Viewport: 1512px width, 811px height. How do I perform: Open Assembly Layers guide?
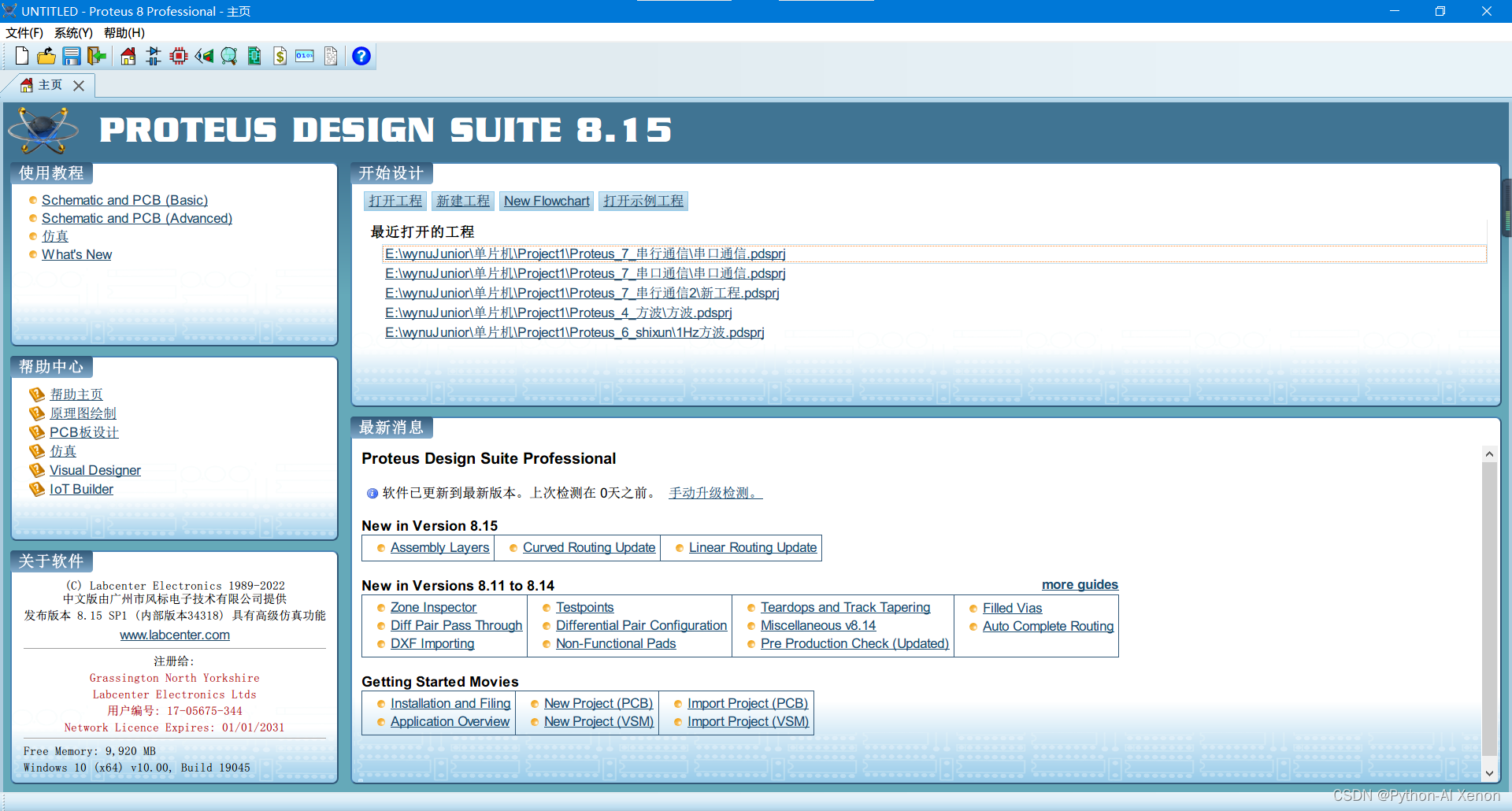(x=439, y=547)
